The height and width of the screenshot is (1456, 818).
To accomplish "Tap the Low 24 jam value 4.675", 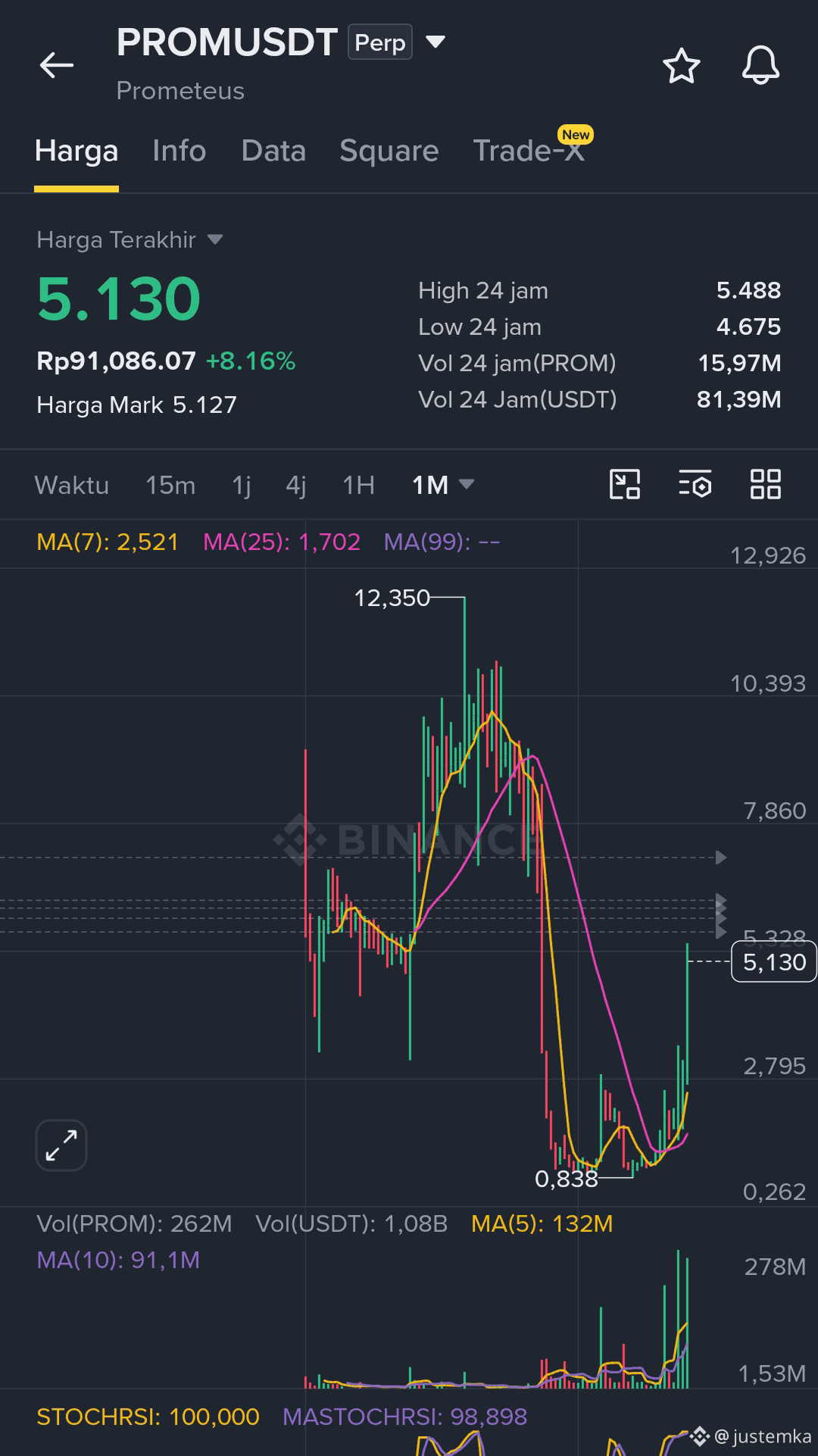I will [x=748, y=327].
